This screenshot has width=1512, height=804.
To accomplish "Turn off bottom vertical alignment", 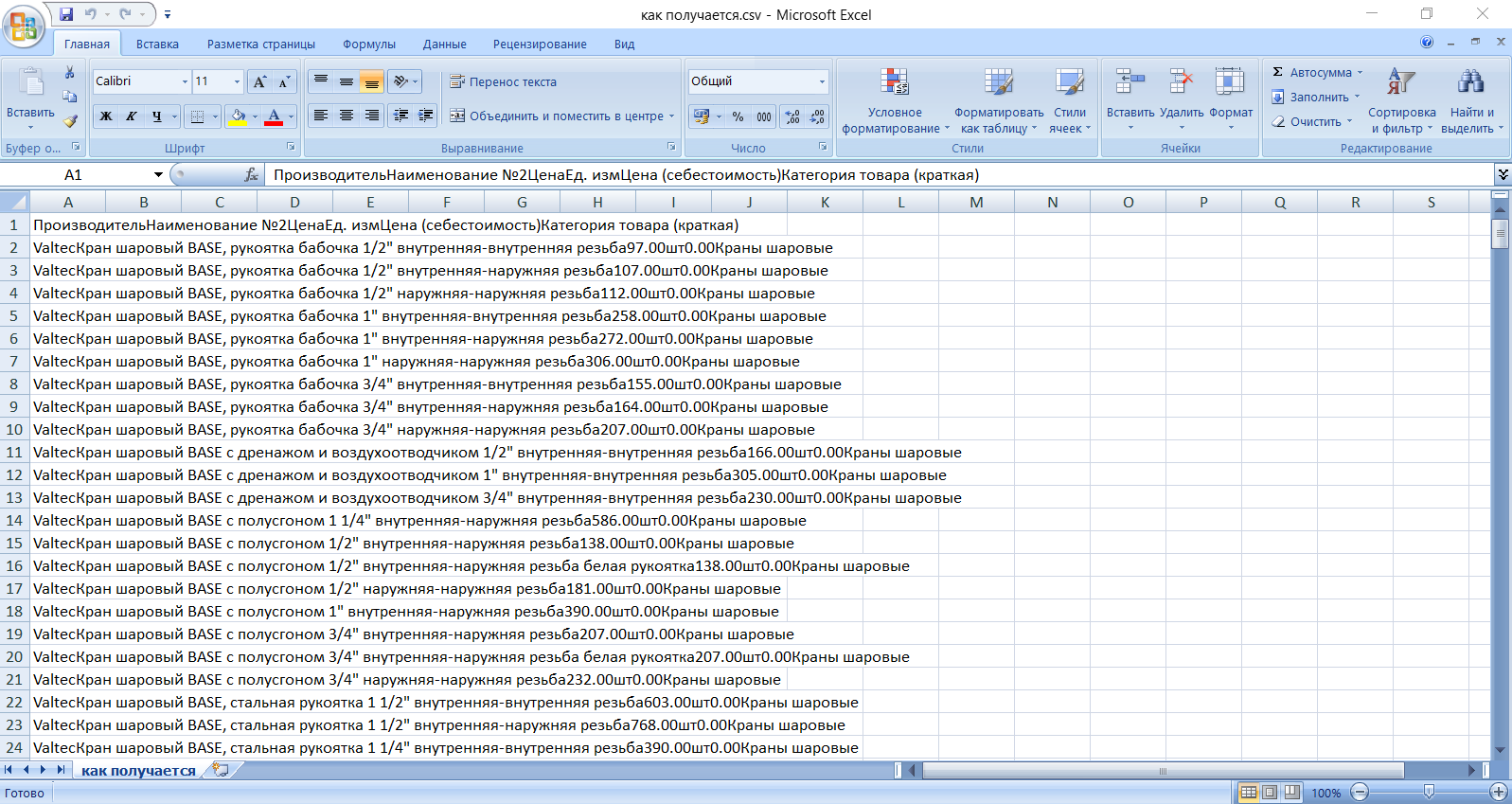I will (x=372, y=82).
